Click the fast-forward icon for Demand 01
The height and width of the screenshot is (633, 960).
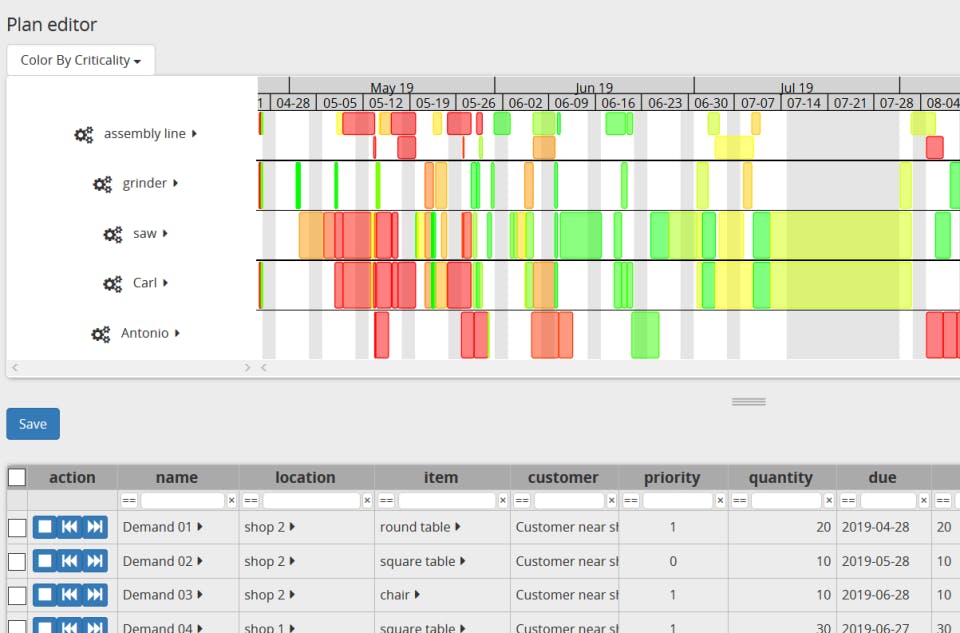[x=95, y=527]
